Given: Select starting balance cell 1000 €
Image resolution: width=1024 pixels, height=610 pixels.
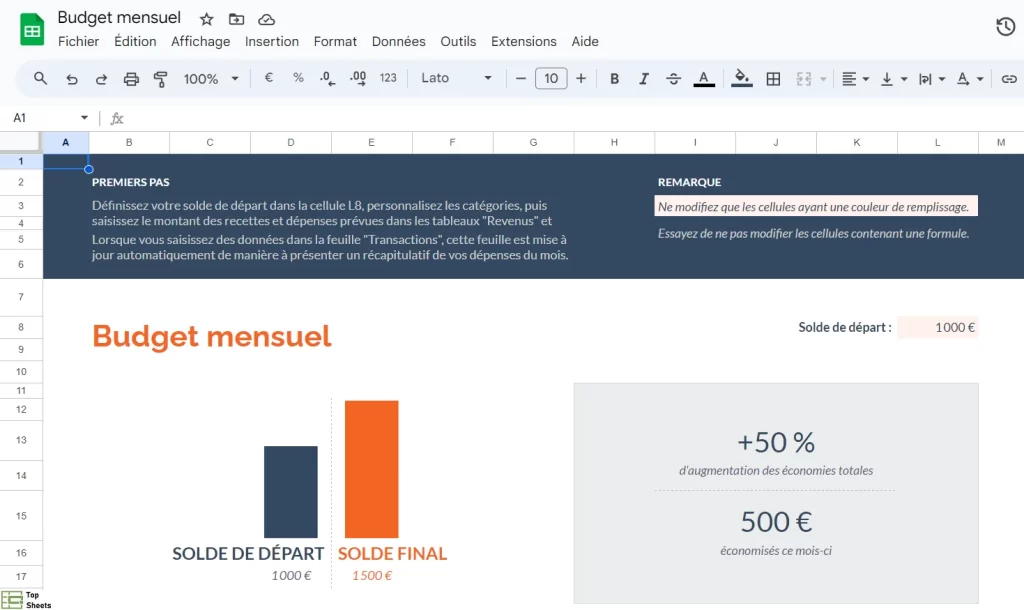Looking at the screenshot, I should tap(938, 327).
